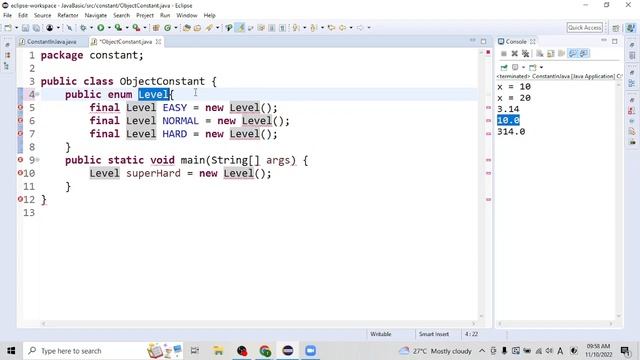Viewport: 640px width, 360px height.
Task: Toggle Skip All Breakpoints icon
Action: pos(69,28)
